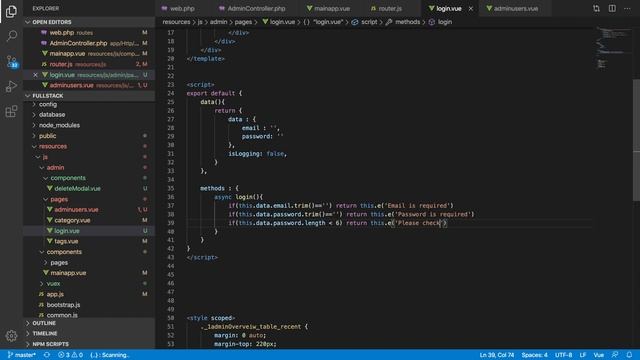640x360 pixels.
Task: Open the Explorer view icon
Action: (x=11, y=11)
